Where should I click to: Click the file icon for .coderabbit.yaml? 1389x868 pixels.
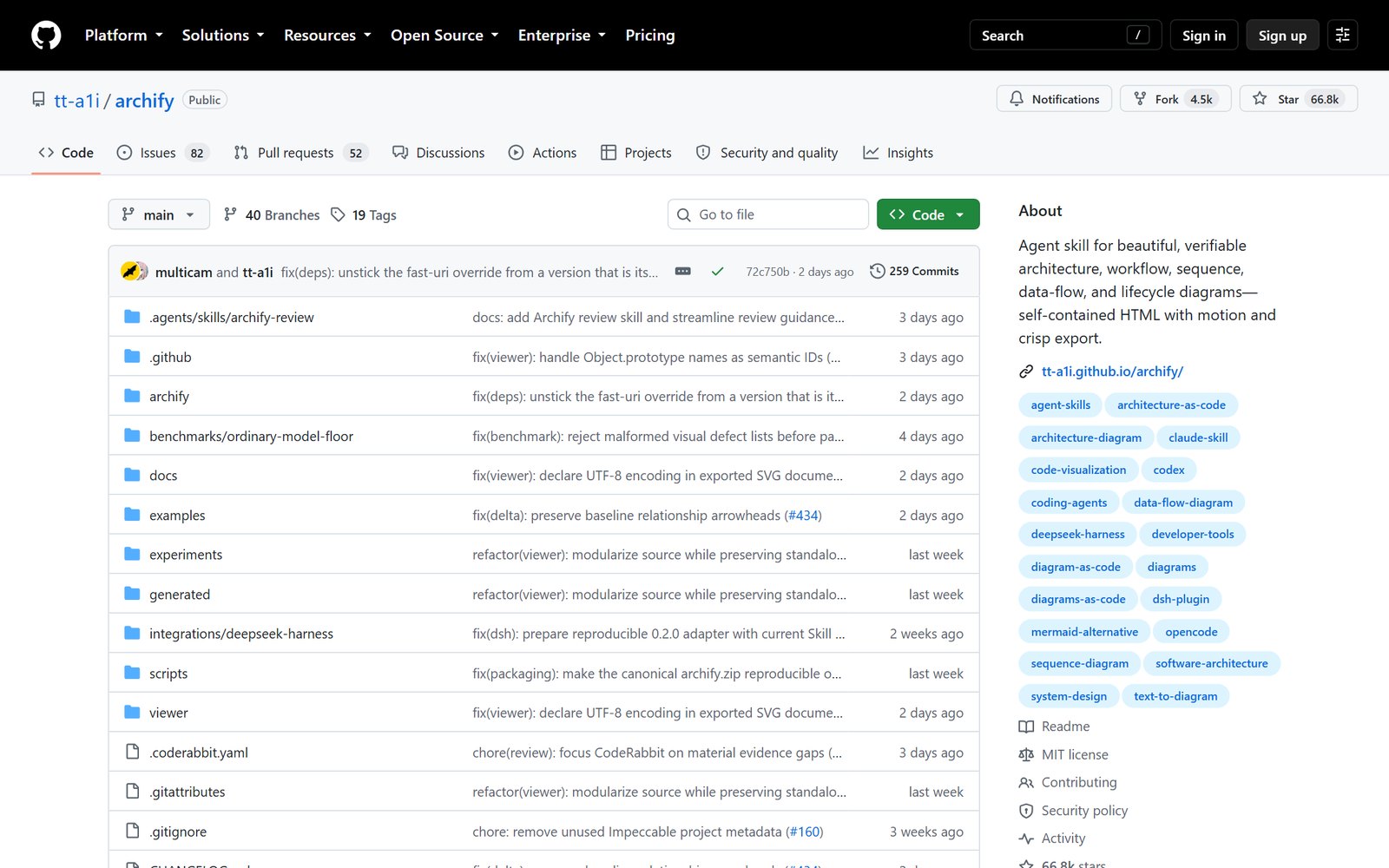click(132, 752)
